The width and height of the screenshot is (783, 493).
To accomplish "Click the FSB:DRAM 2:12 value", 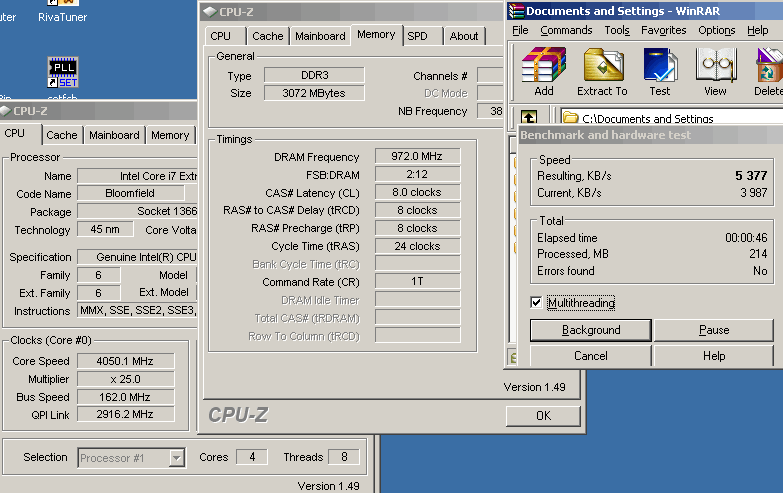I will point(417,174).
